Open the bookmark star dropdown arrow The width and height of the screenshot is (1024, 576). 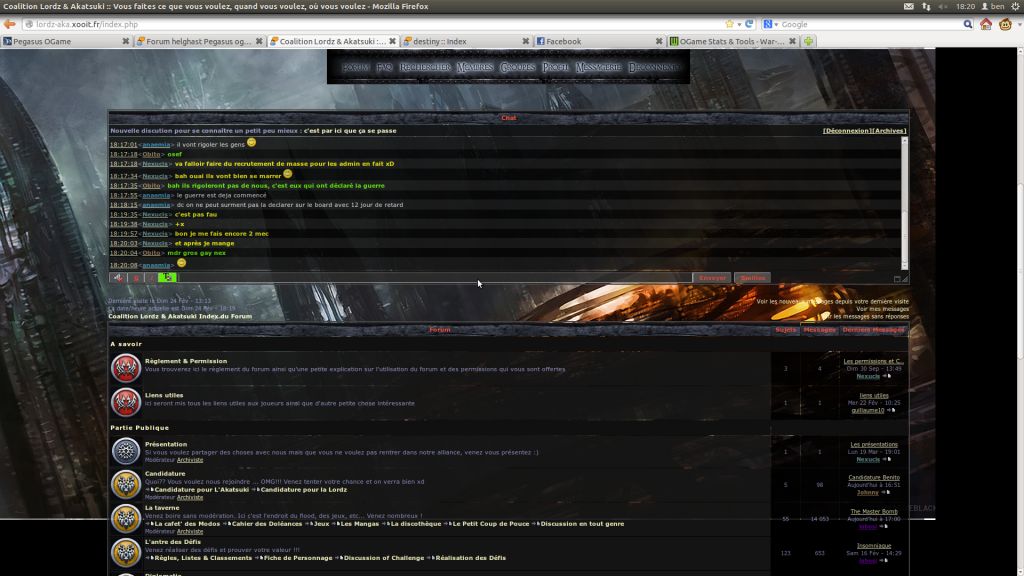(739, 25)
